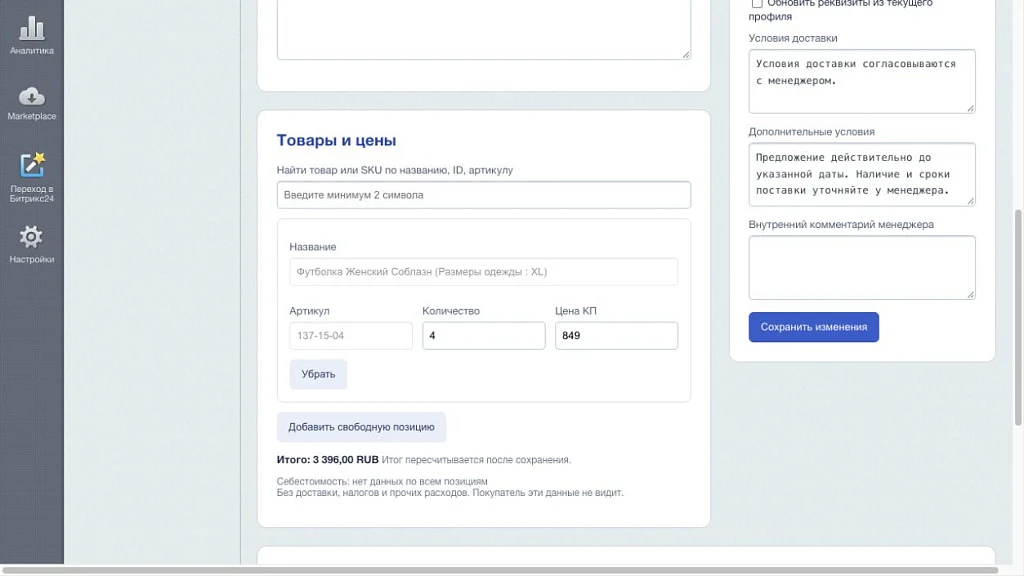Screen dimensions: 1024x576
Task: Remove the item with the Убрать button
Action: (318, 374)
